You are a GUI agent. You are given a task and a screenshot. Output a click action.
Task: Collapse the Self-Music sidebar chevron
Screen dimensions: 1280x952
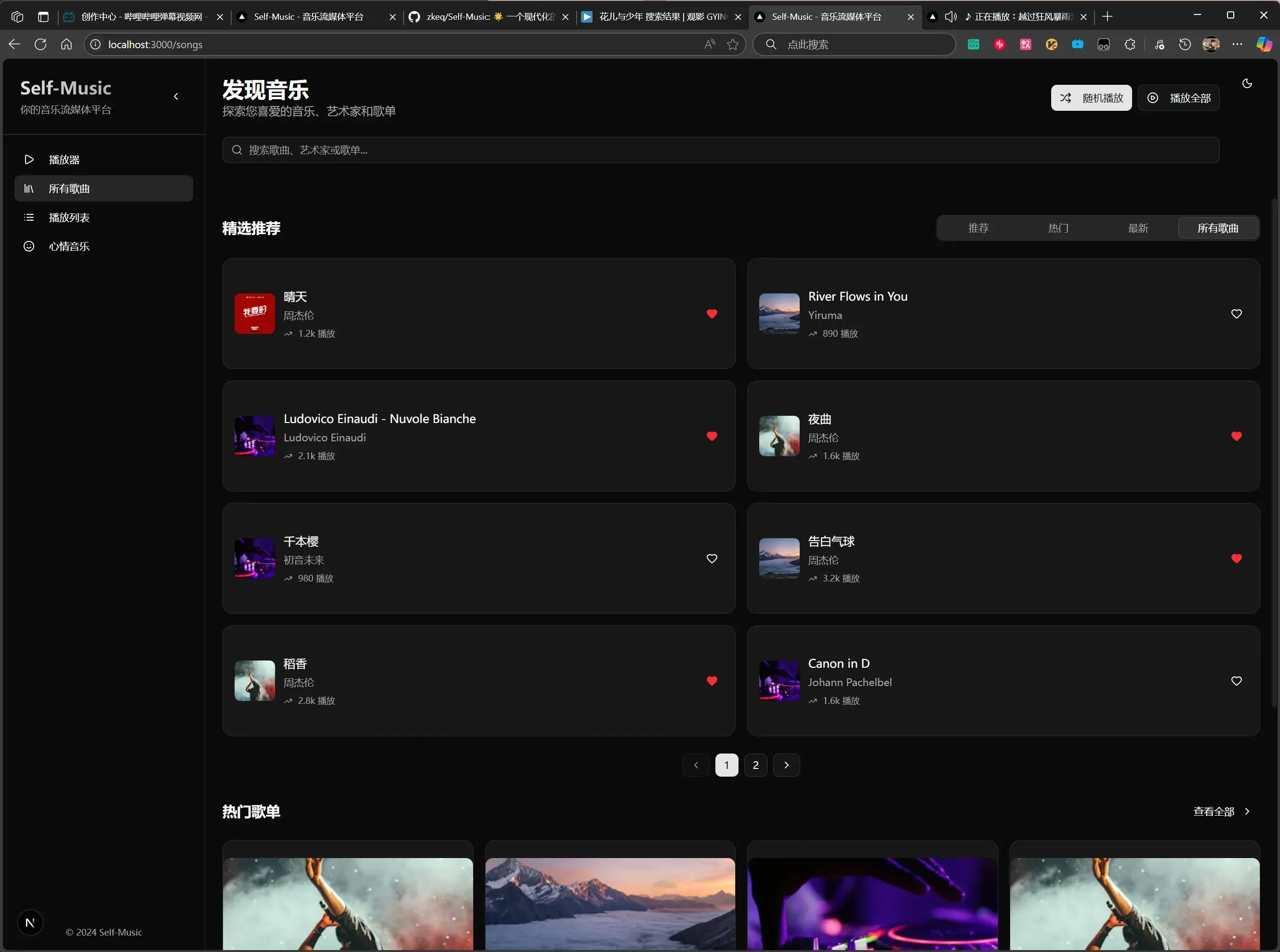(x=176, y=97)
